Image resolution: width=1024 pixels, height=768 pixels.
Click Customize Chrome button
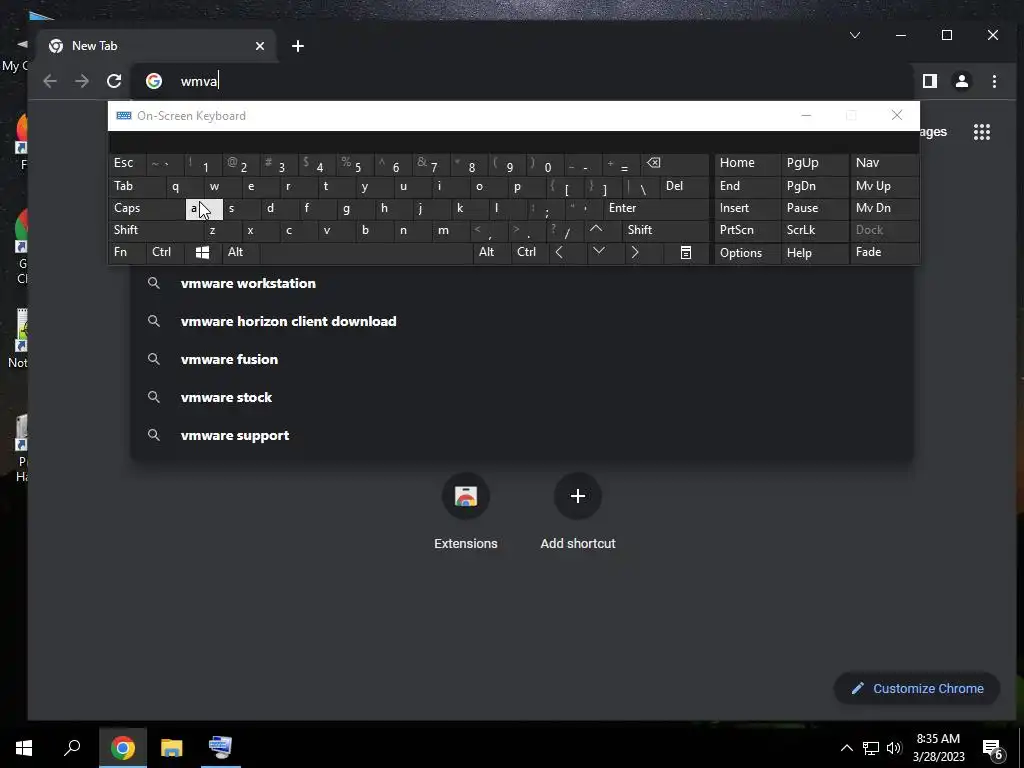tap(917, 688)
